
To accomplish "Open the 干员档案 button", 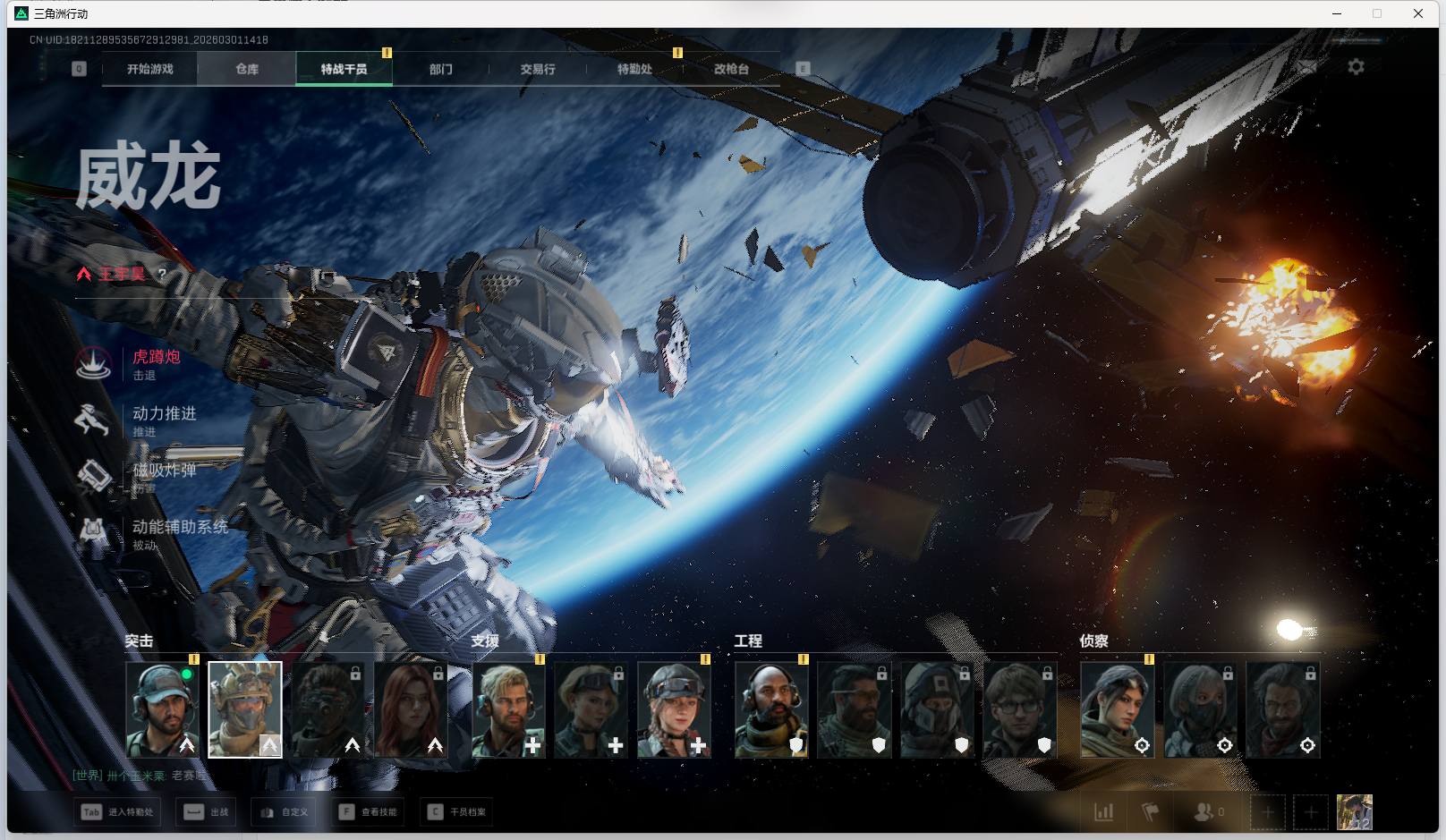I will coord(458,812).
